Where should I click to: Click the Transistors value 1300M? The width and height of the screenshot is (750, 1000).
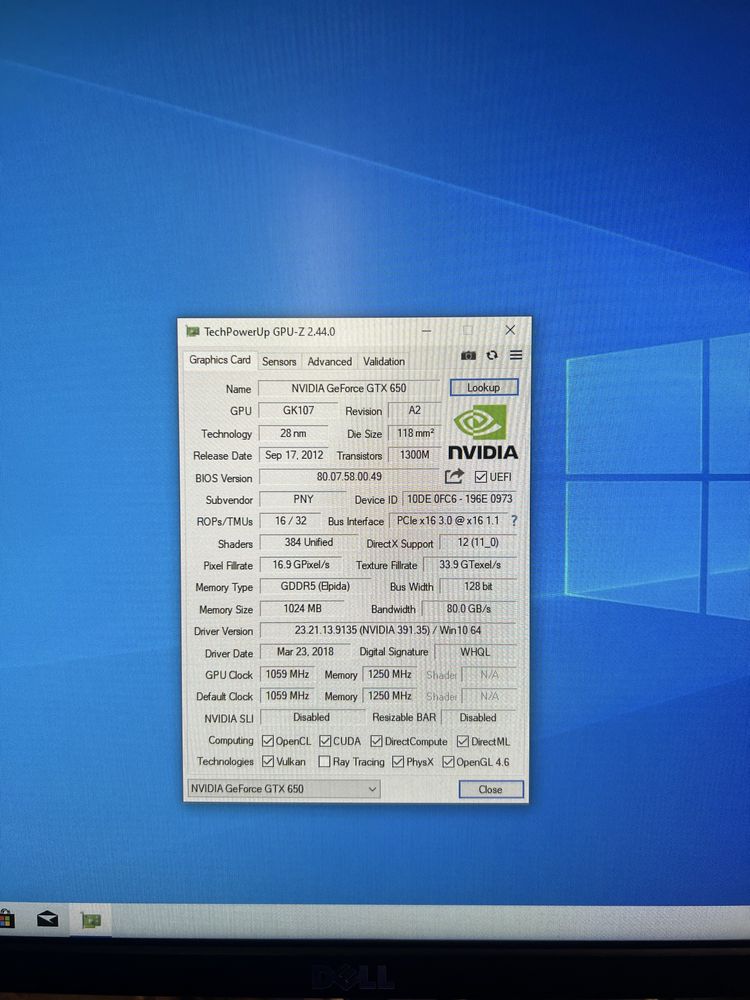(x=415, y=455)
